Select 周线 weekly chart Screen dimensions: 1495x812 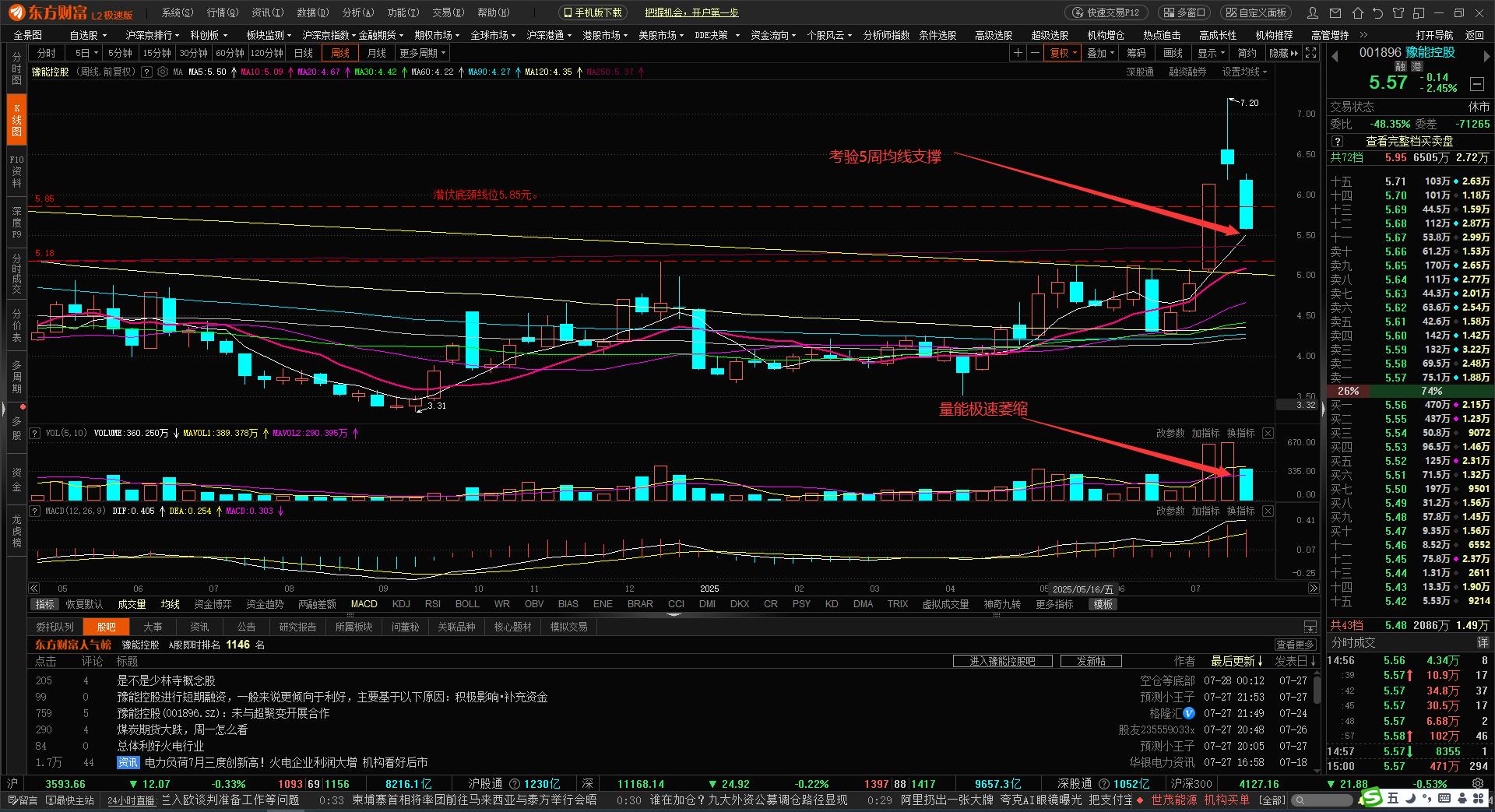tap(340, 53)
